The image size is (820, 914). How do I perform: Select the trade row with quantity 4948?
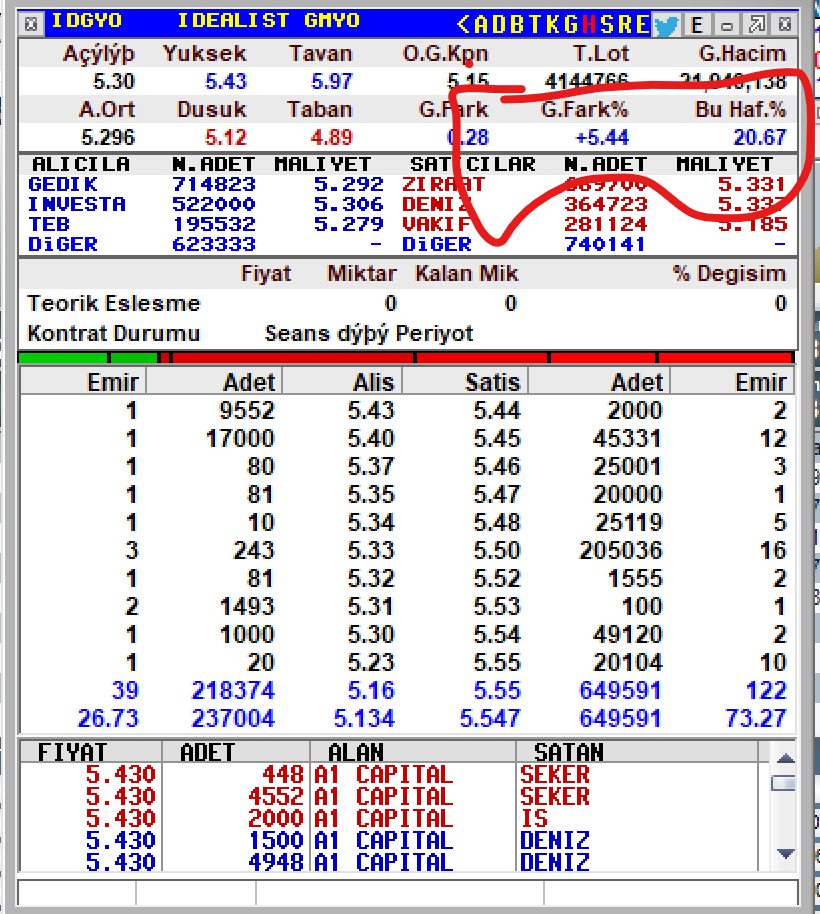pos(389,862)
